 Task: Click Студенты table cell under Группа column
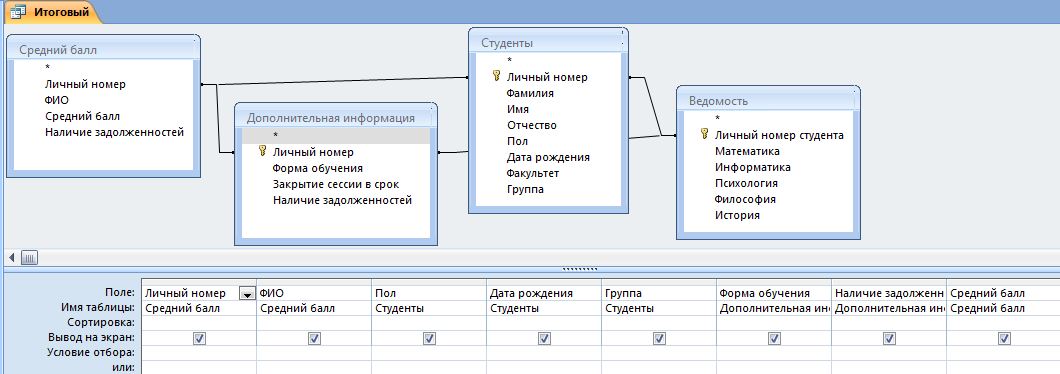pos(658,308)
